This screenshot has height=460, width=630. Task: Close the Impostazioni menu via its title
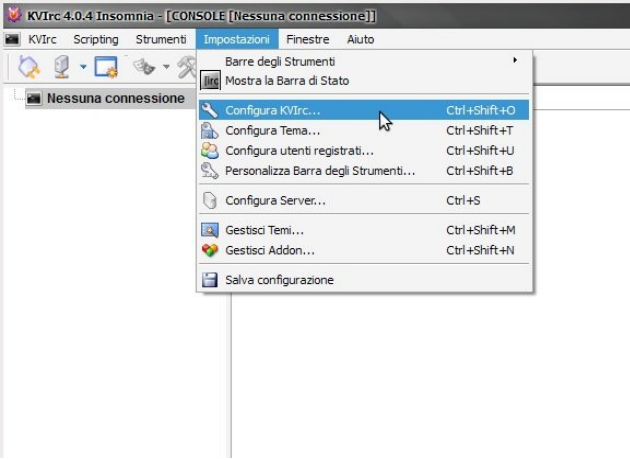coord(237,39)
